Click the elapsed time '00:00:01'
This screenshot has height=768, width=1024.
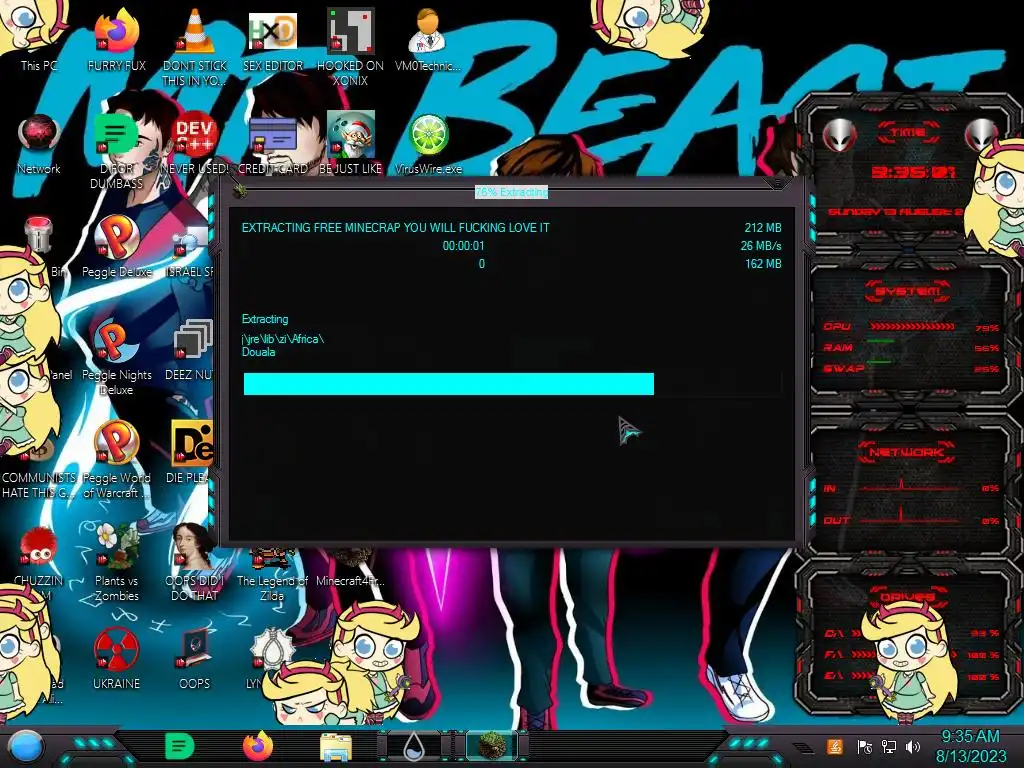[463, 246]
